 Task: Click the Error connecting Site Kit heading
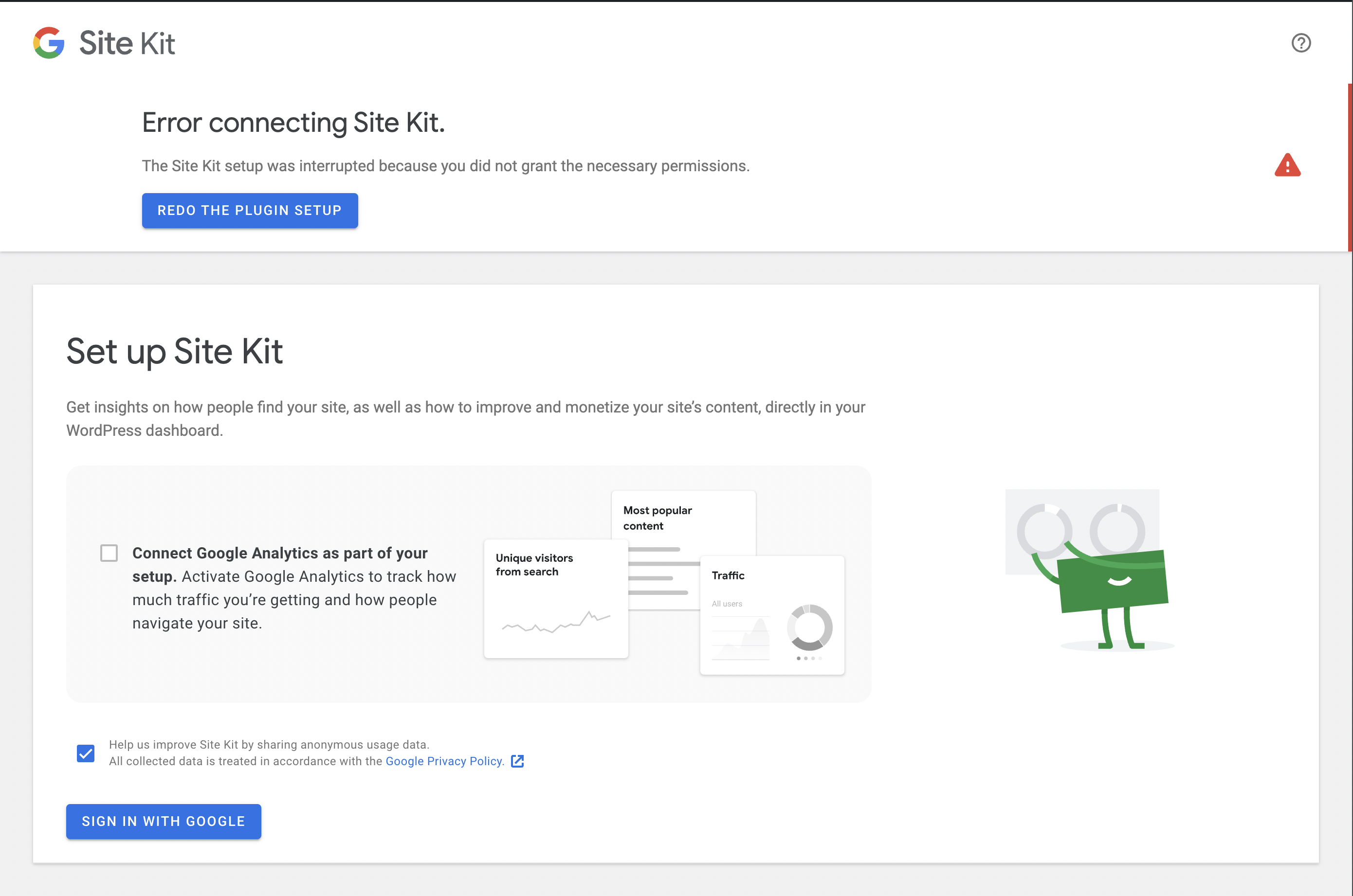tap(293, 122)
